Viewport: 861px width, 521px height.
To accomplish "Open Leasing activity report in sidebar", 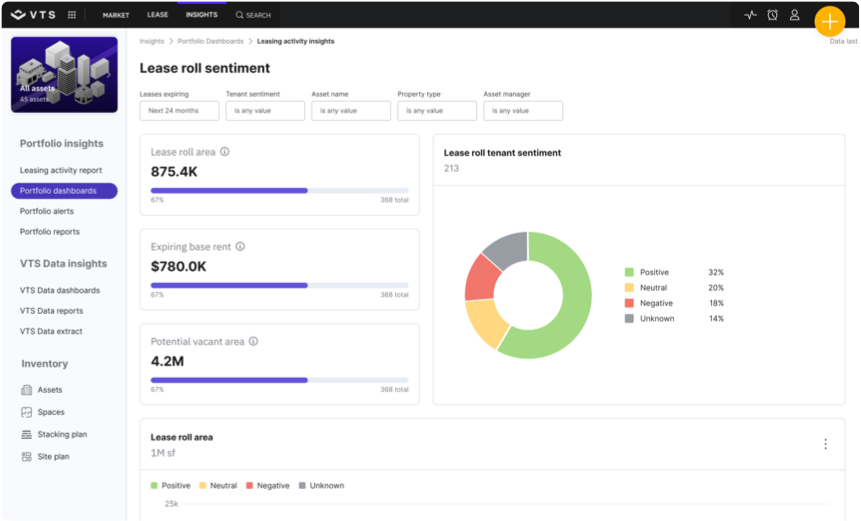I will click(x=61, y=170).
